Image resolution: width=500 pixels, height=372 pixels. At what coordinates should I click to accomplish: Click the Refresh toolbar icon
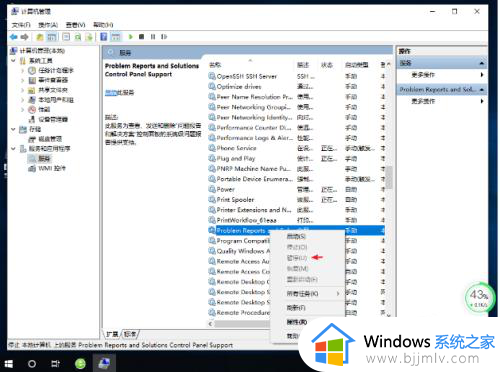pos(78,37)
